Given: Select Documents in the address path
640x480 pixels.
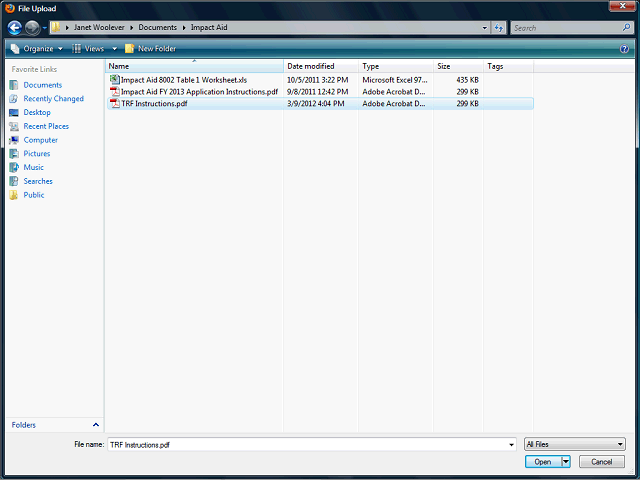Looking at the screenshot, I should (x=158, y=27).
